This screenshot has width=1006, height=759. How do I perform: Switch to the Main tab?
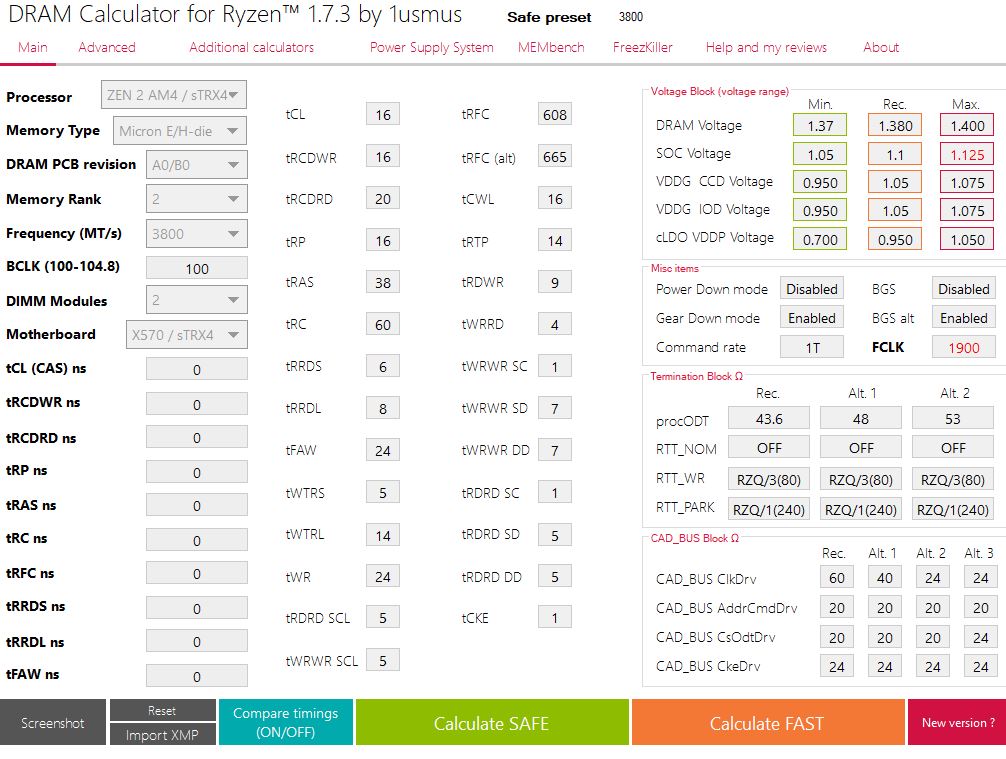tap(32, 47)
